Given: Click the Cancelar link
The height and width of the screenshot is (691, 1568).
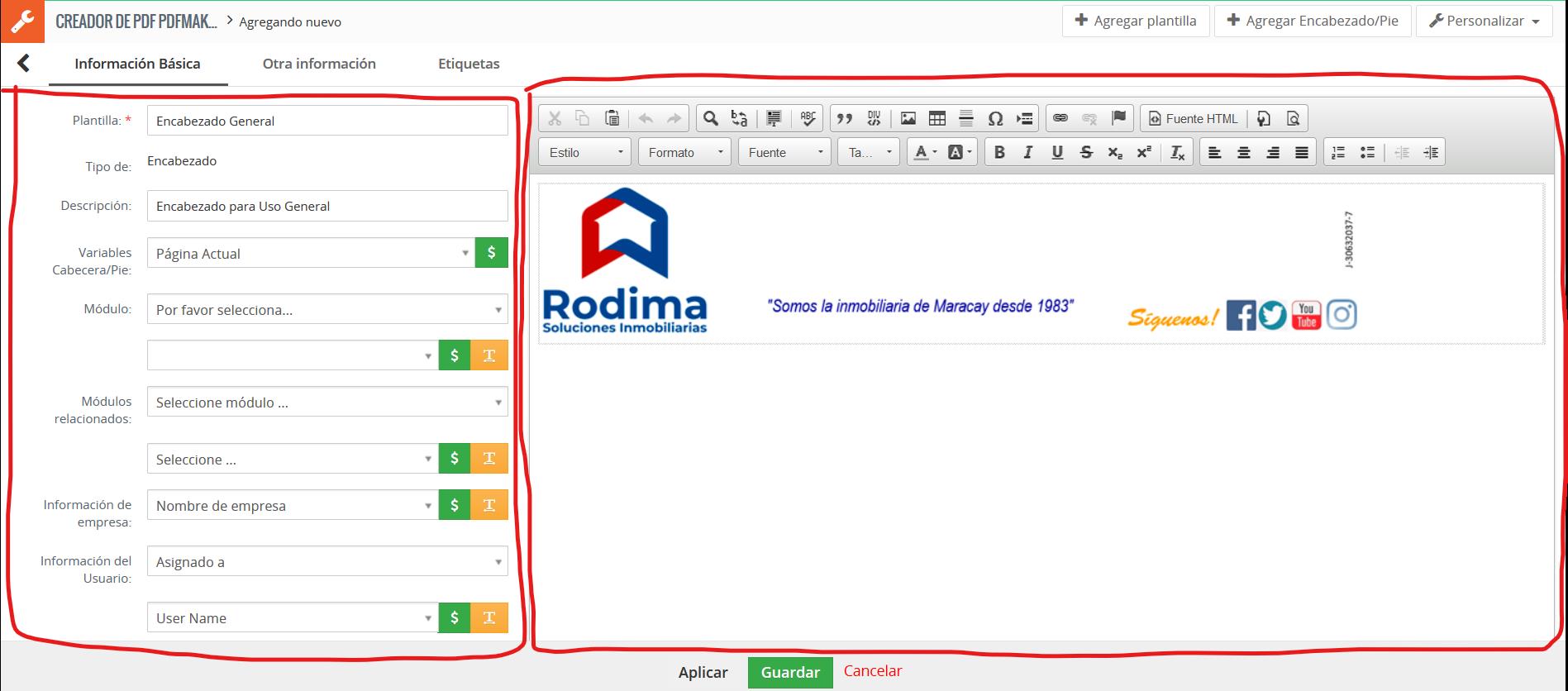Looking at the screenshot, I should (x=872, y=671).
